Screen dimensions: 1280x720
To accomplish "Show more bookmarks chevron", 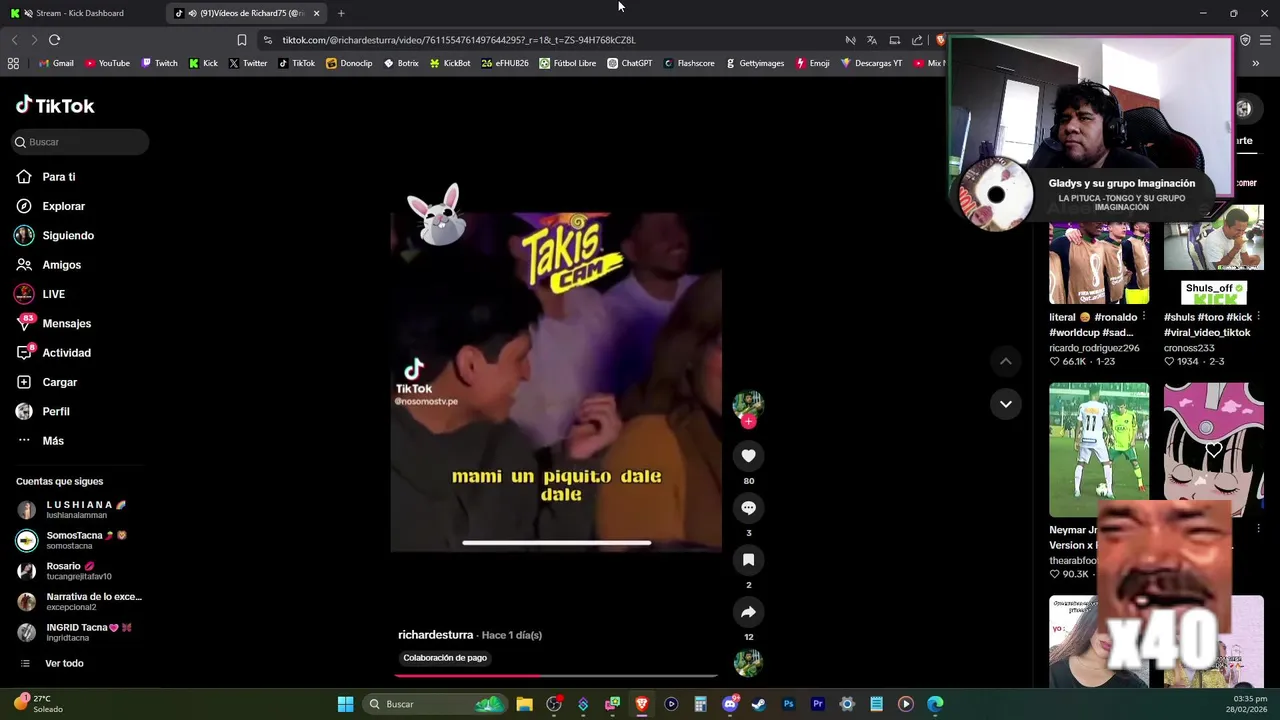I will pos(1255,63).
